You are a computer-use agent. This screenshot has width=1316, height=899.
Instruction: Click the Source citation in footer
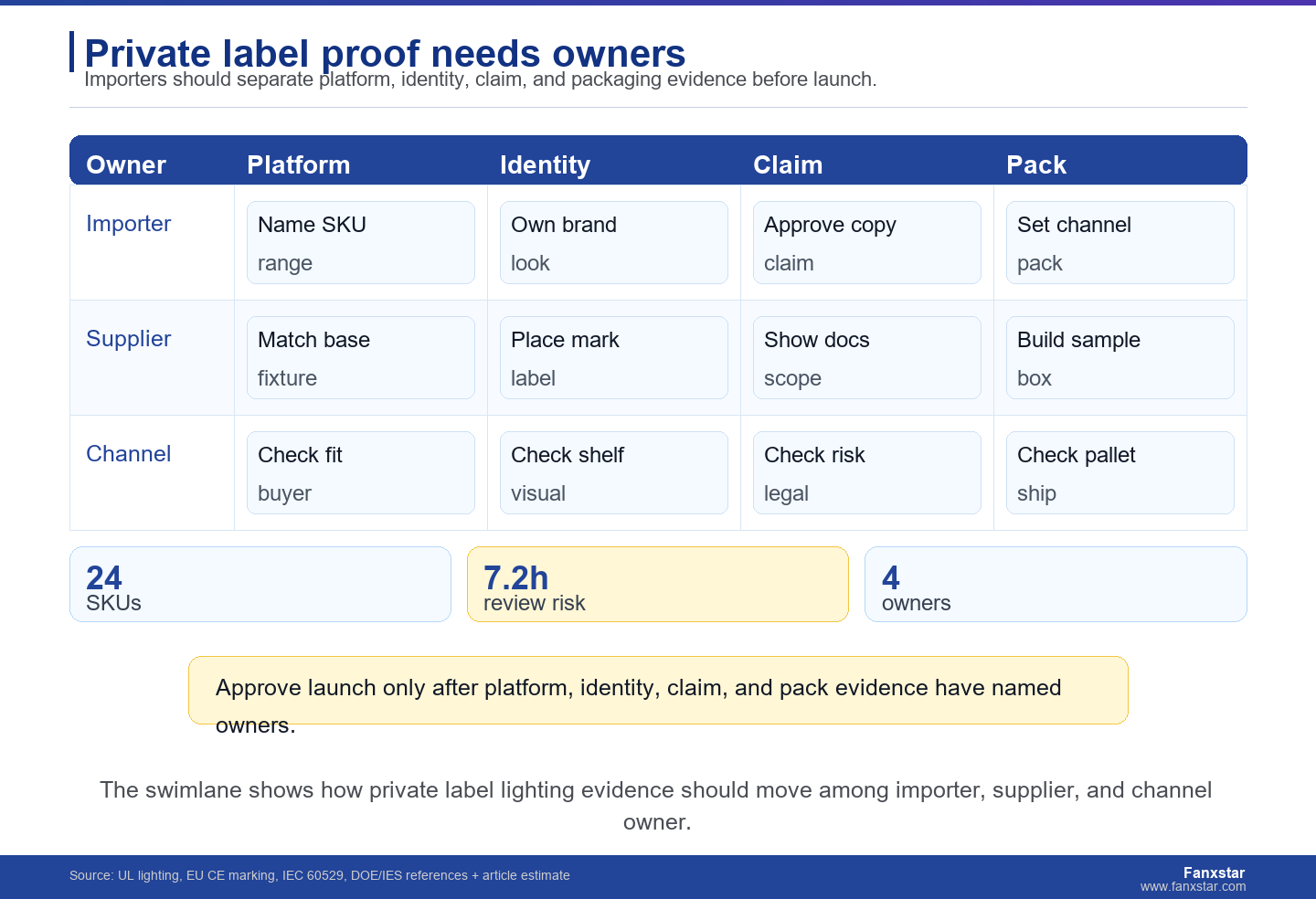tap(320, 875)
